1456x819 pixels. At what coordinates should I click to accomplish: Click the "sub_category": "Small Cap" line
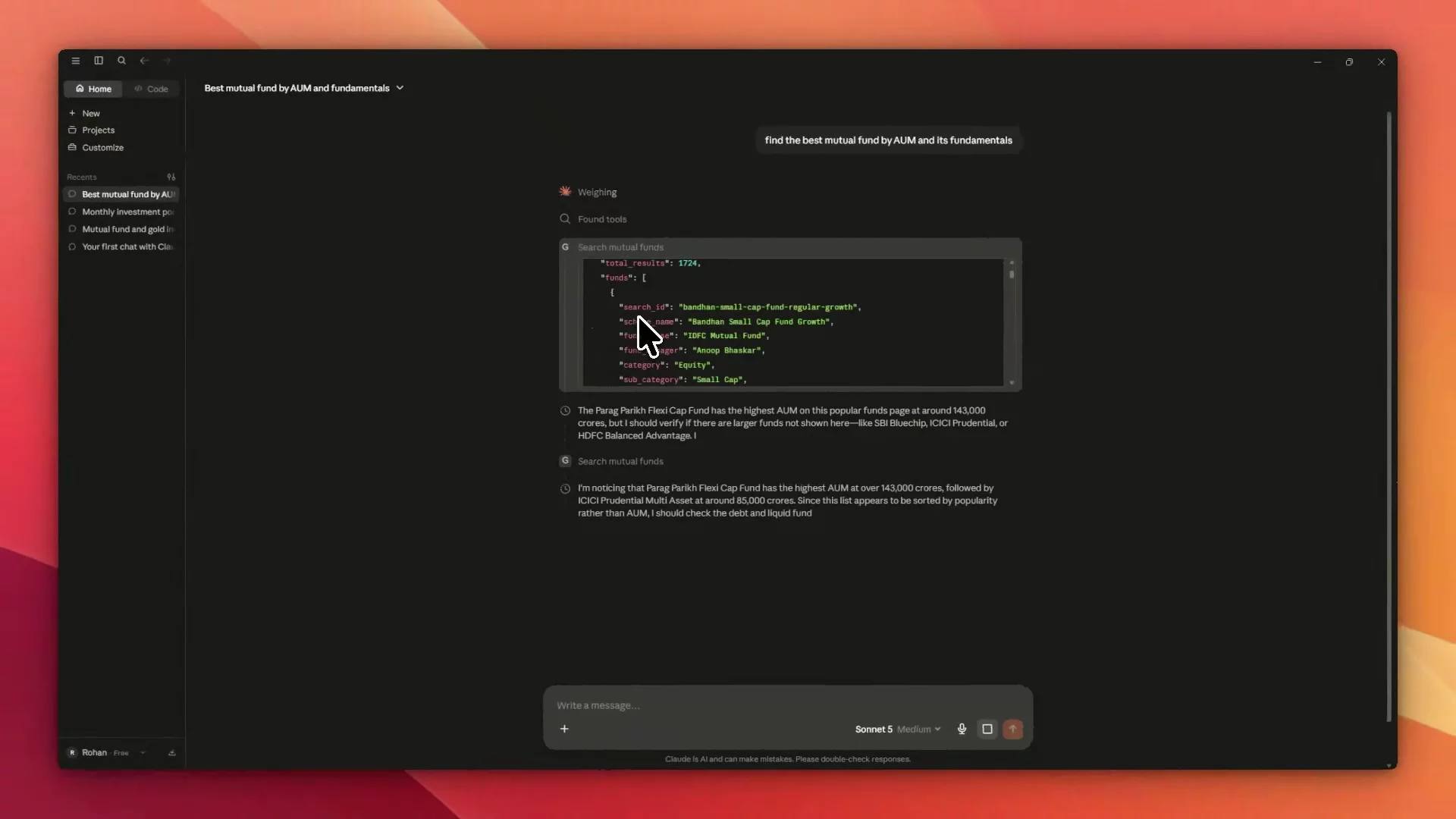coord(682,379)
